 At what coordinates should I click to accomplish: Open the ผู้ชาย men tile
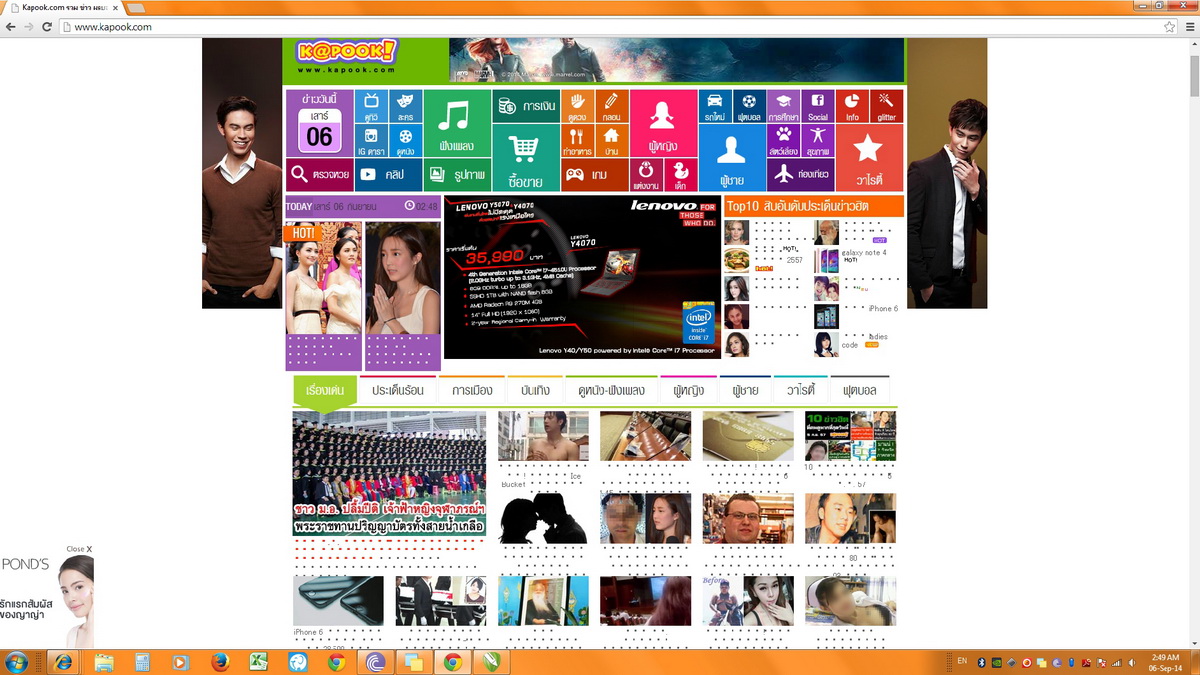tap(732, 157)
